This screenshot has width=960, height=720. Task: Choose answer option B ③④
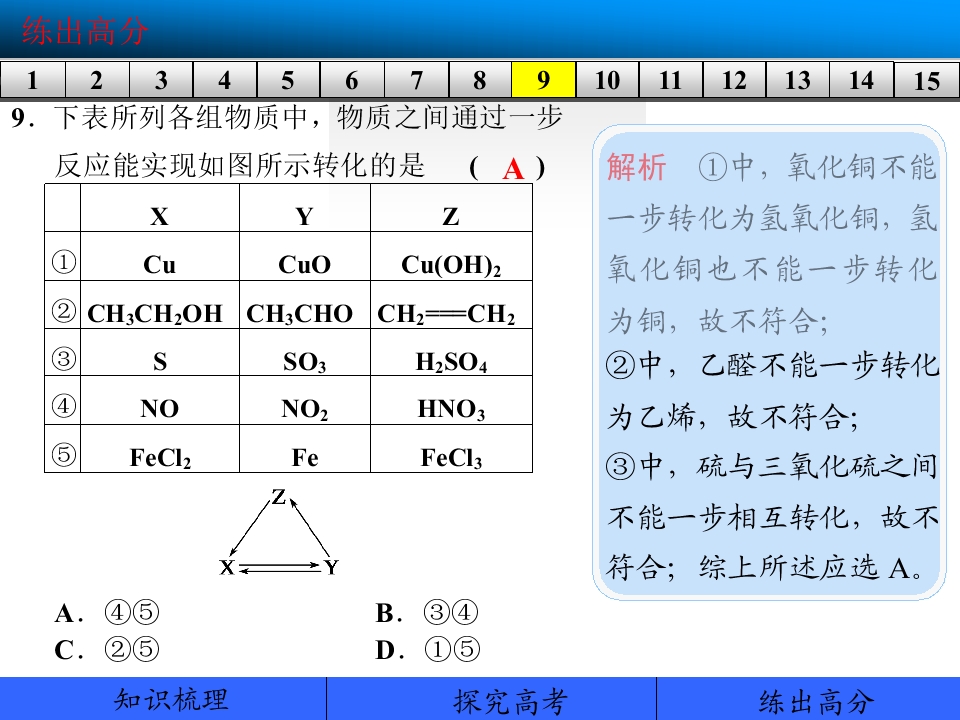click(427, 612)
